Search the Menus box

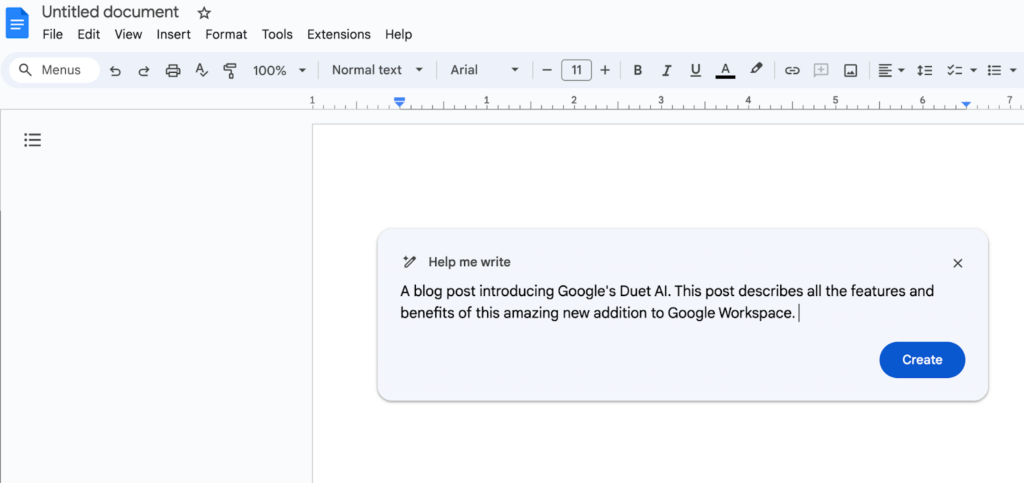(x=54, y=70)
